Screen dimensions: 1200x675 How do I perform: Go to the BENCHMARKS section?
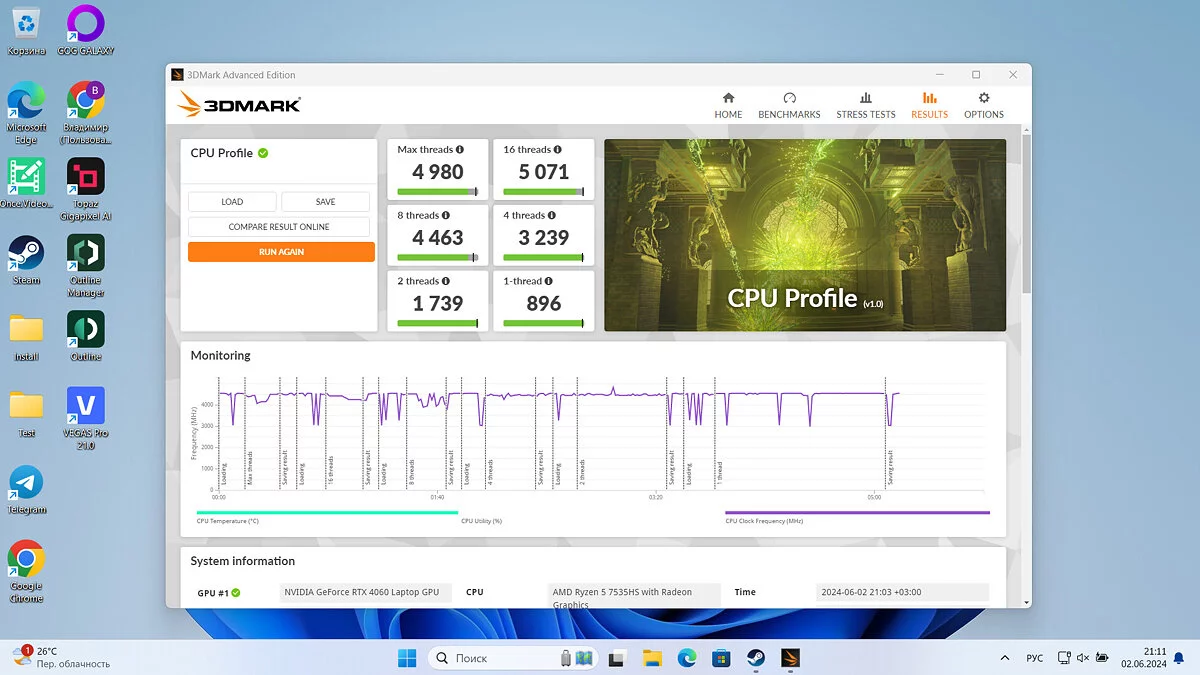789,105
